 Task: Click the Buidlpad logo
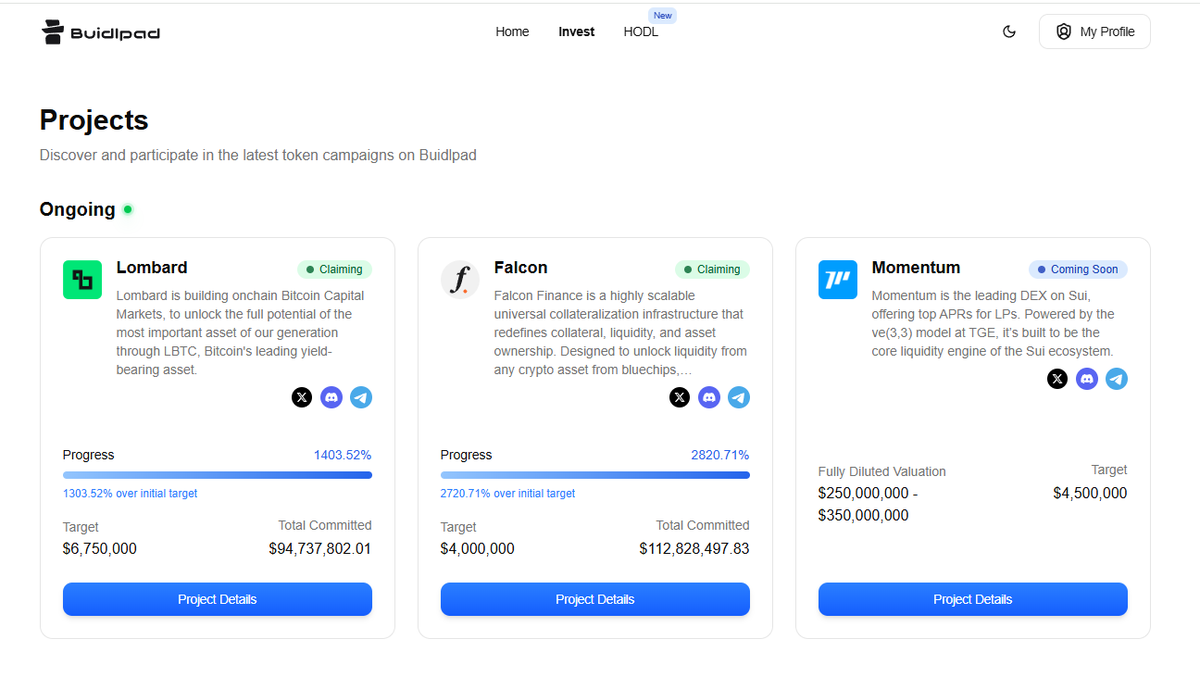coord(100,32)
